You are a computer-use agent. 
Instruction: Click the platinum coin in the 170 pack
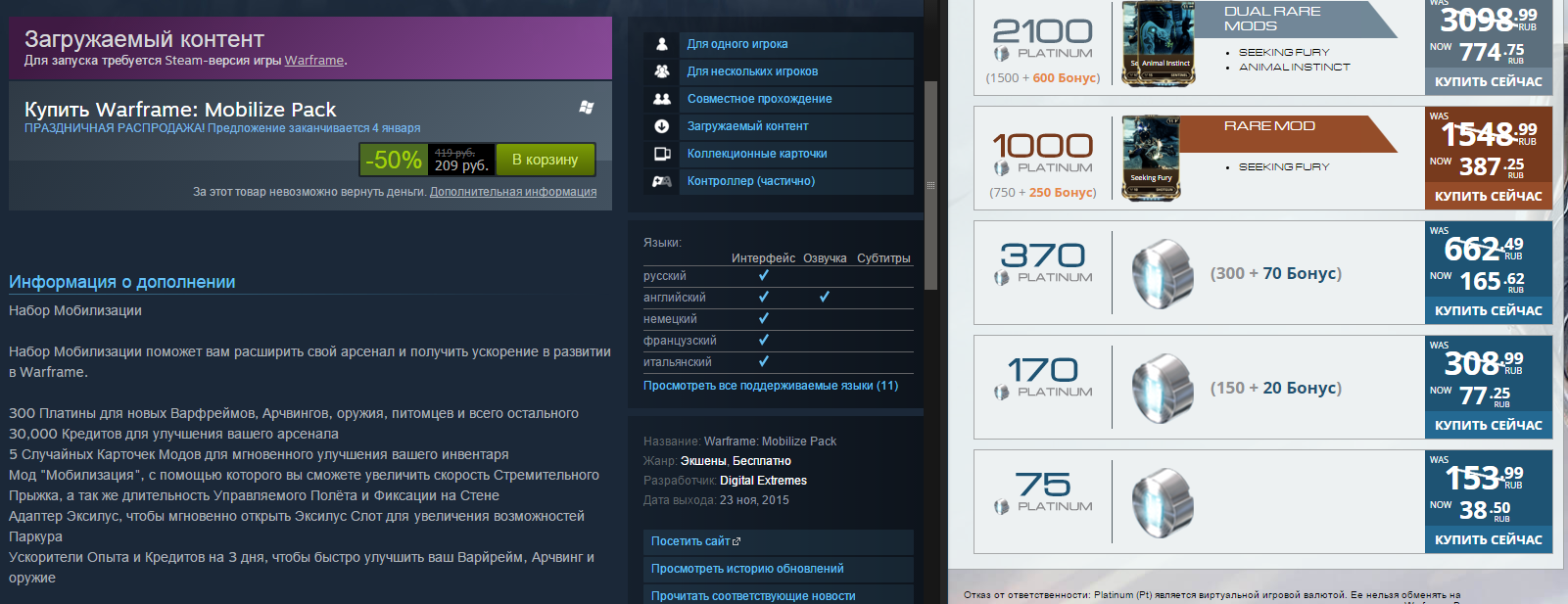point(1163,390)
